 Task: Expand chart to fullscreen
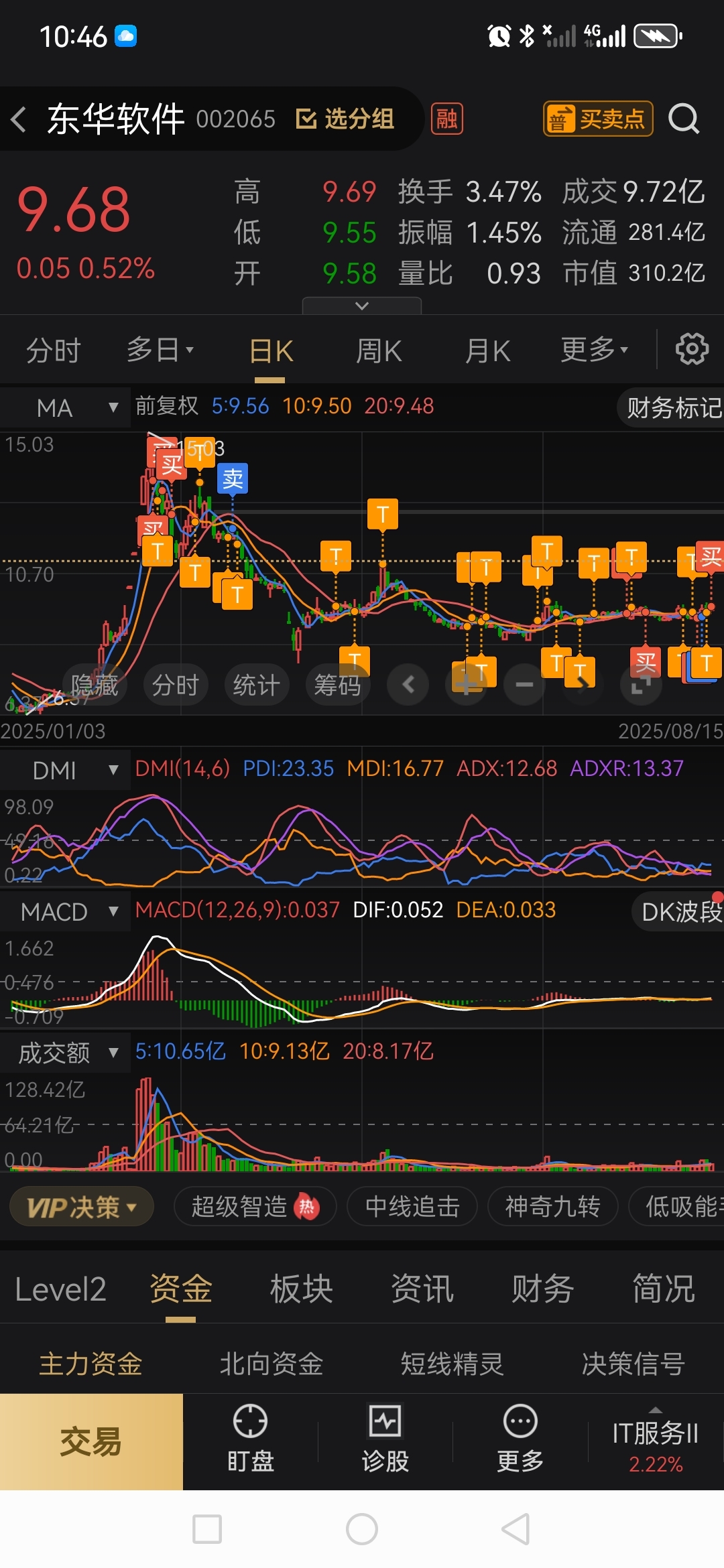point(642,684)
